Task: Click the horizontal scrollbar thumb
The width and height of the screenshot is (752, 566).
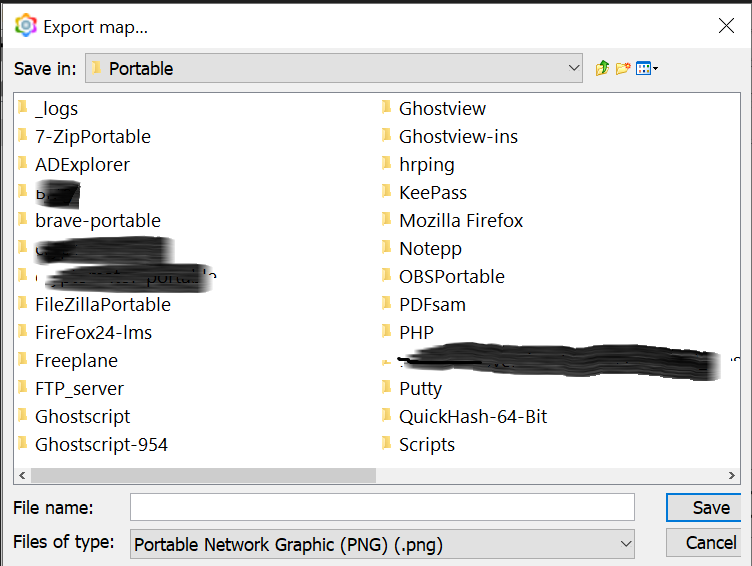Action: [x=203, y=475]
